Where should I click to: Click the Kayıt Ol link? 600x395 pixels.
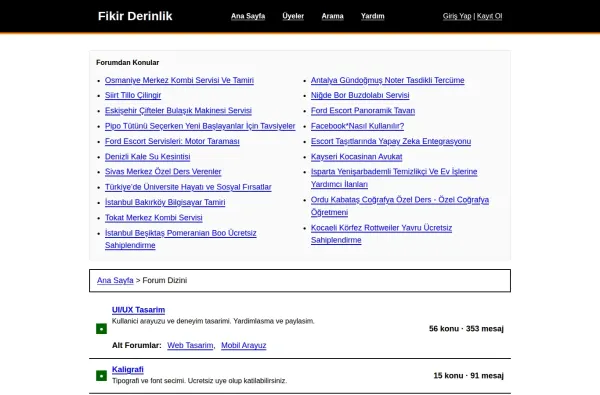[489, 16]
